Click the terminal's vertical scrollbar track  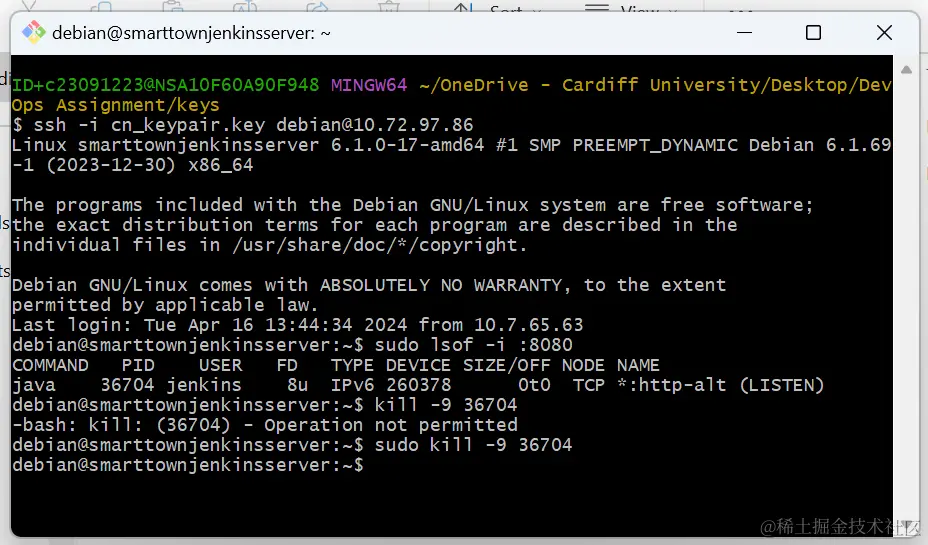pos(906,296)
